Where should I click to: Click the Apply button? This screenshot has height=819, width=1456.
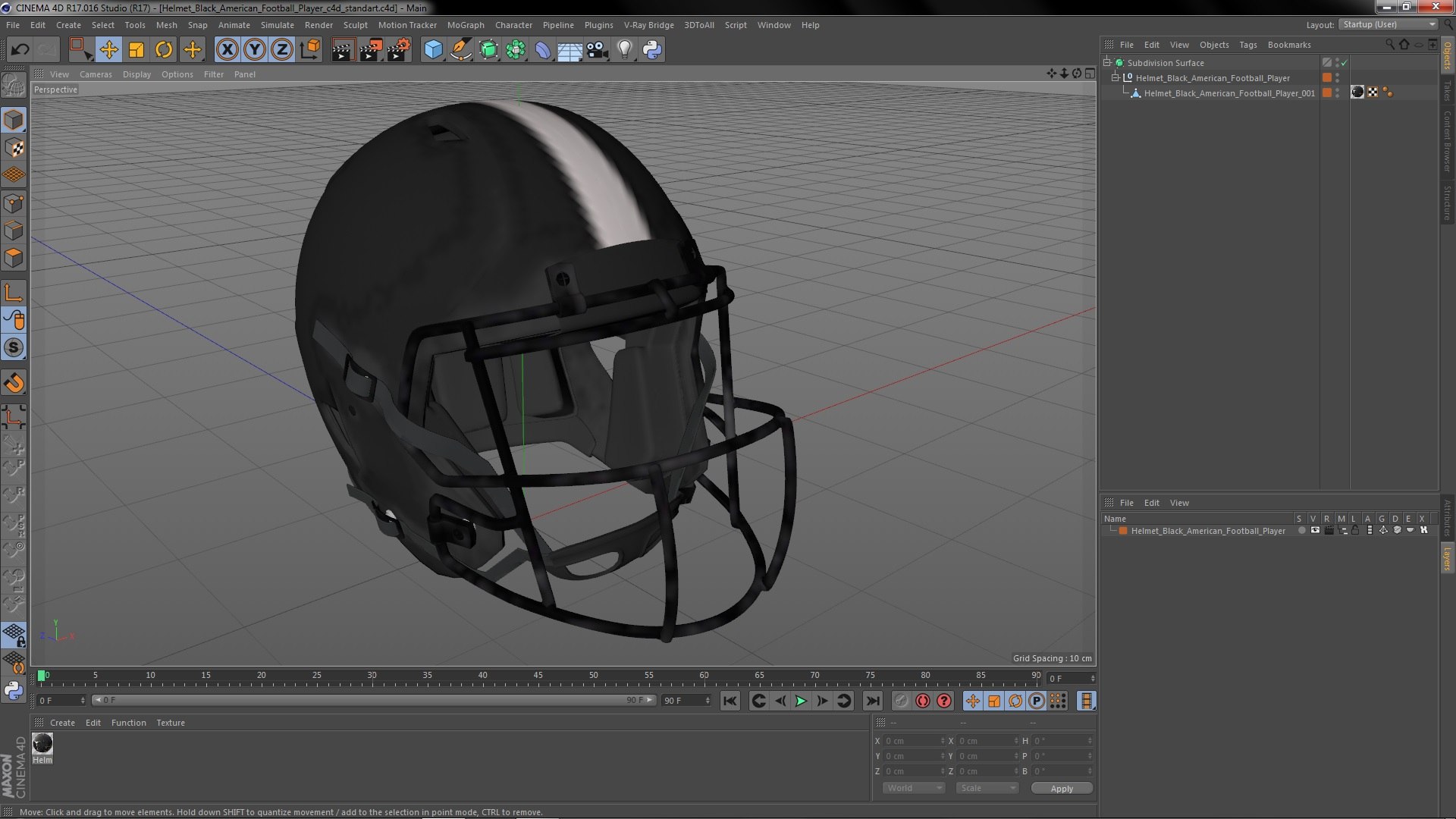(x=1062, y=789)
